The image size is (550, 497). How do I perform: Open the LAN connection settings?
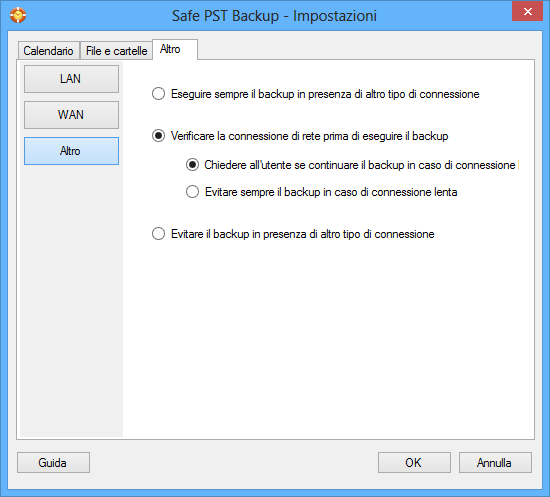pos(71,79)
